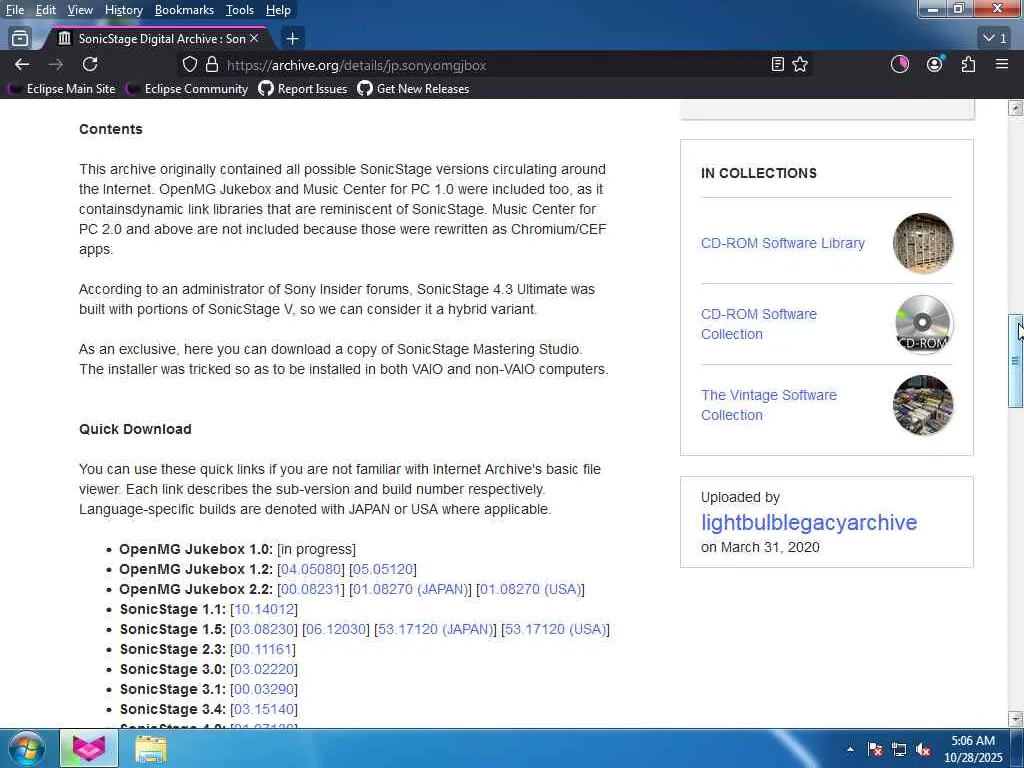The image size is (1024, 768).
Task: Open Eclipse Community bookmark
Action: click(x=187, y=89)
